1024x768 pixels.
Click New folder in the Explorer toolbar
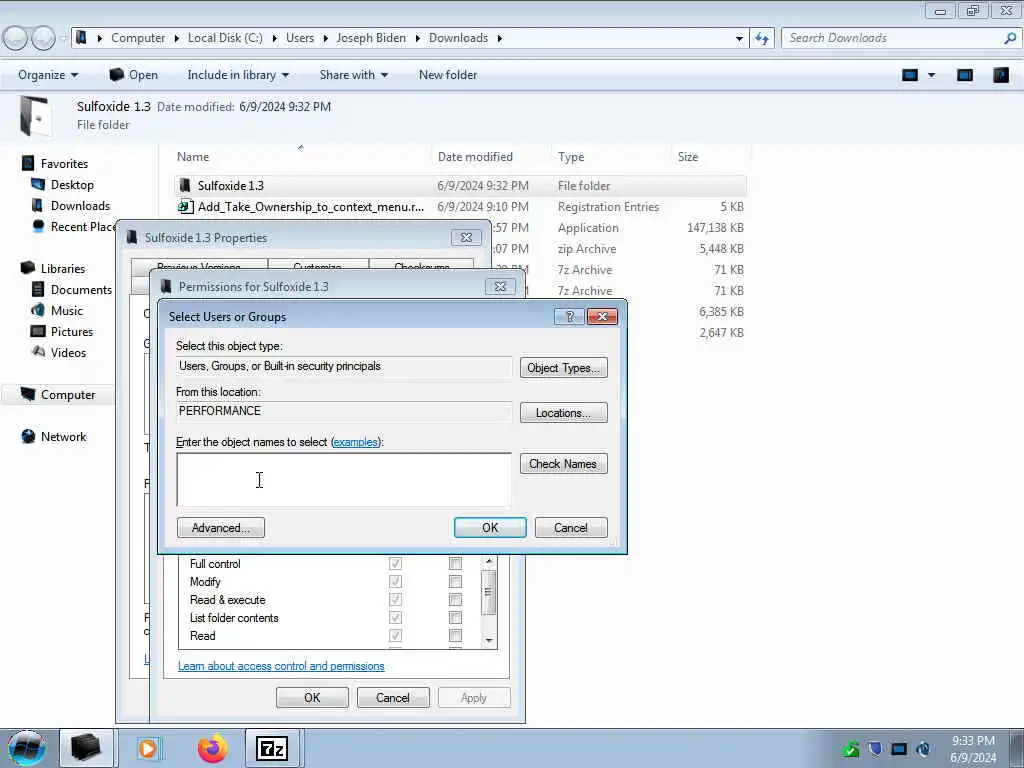[448, 75]
